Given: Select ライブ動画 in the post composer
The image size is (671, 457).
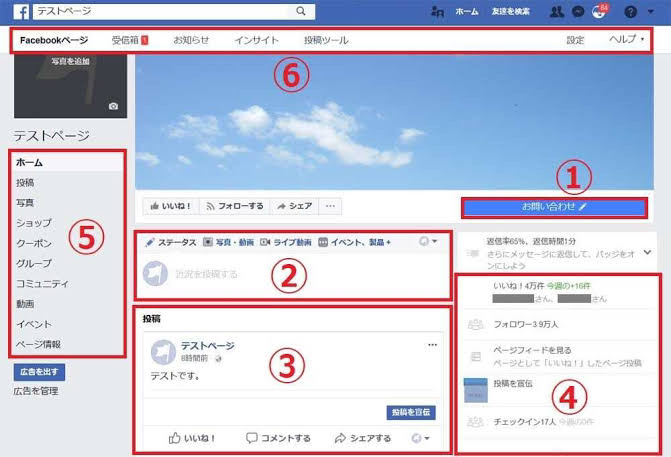Looking at the screenshot, I should point(285,242).
